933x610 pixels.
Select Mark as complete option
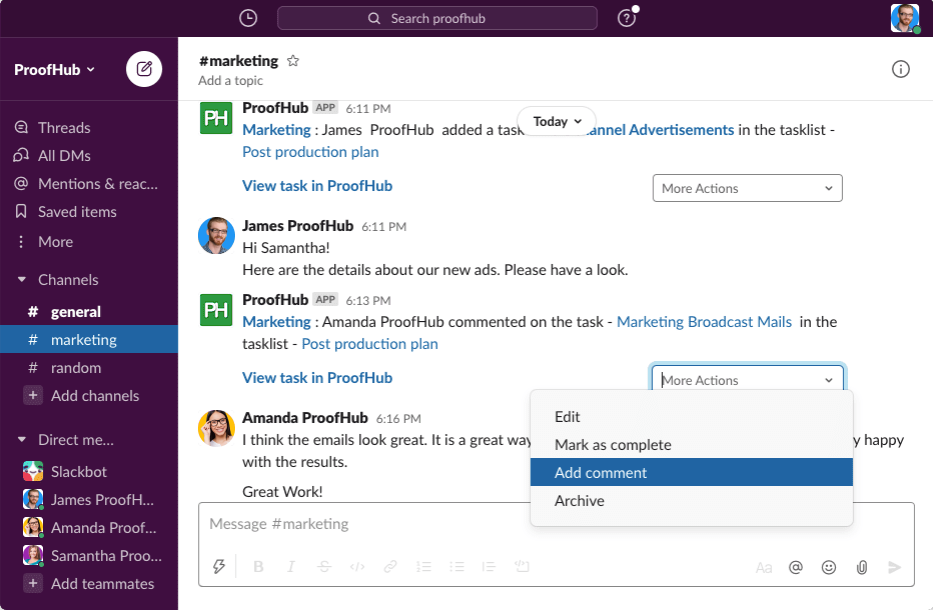tap(691, 445)
